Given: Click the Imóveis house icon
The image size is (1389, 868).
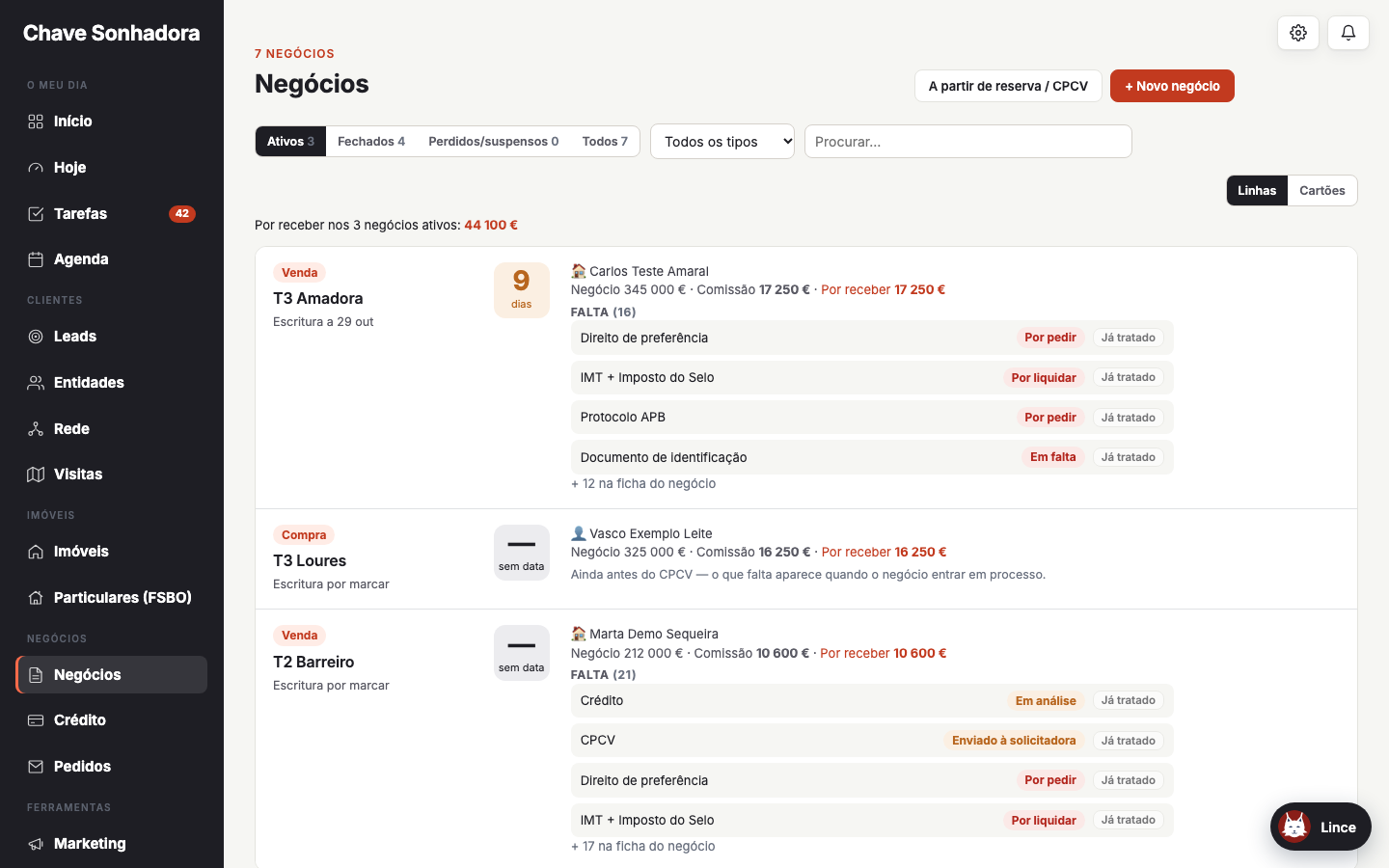Looking at the screenshot, I should [x=36, y=552].
